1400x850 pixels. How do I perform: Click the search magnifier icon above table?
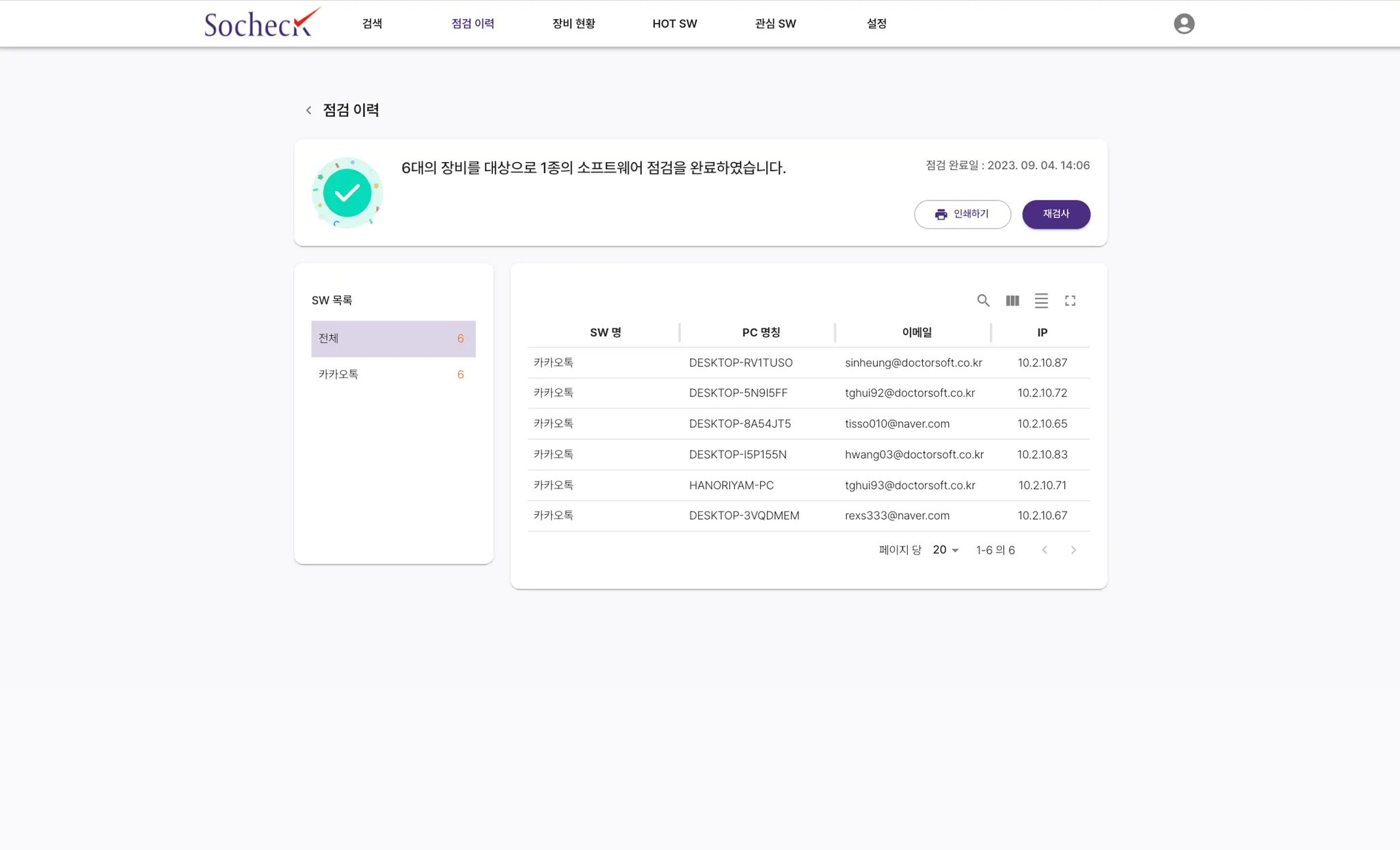tap(983, 300)
